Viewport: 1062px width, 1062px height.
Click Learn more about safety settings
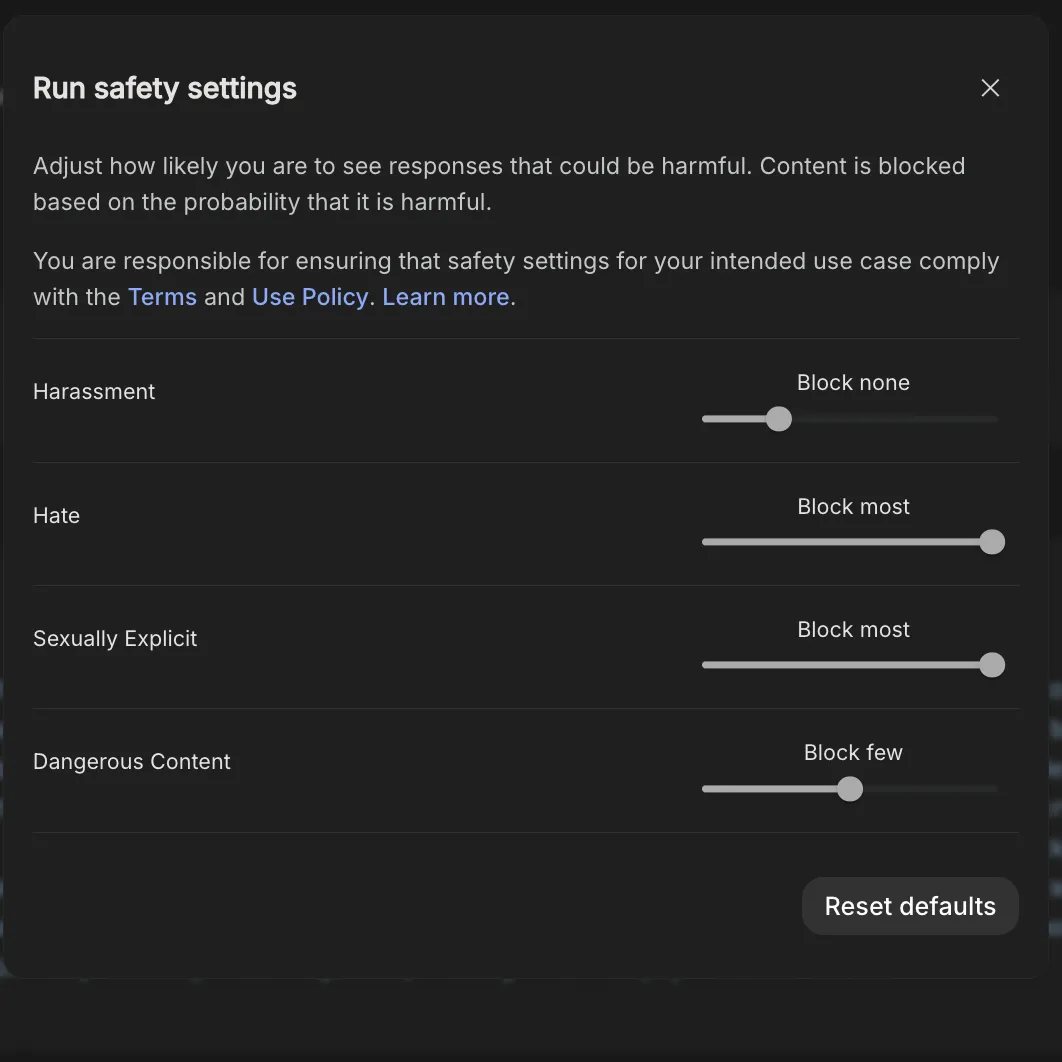point(446,297)
